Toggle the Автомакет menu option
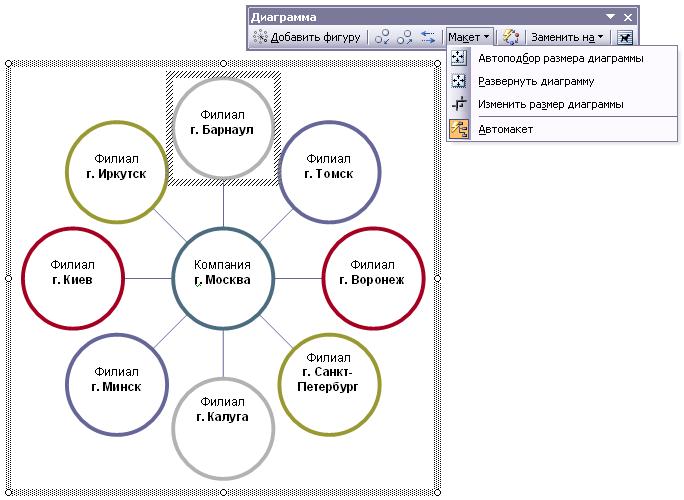This screenshot has height=500, width=684. [x=562, y=129]
